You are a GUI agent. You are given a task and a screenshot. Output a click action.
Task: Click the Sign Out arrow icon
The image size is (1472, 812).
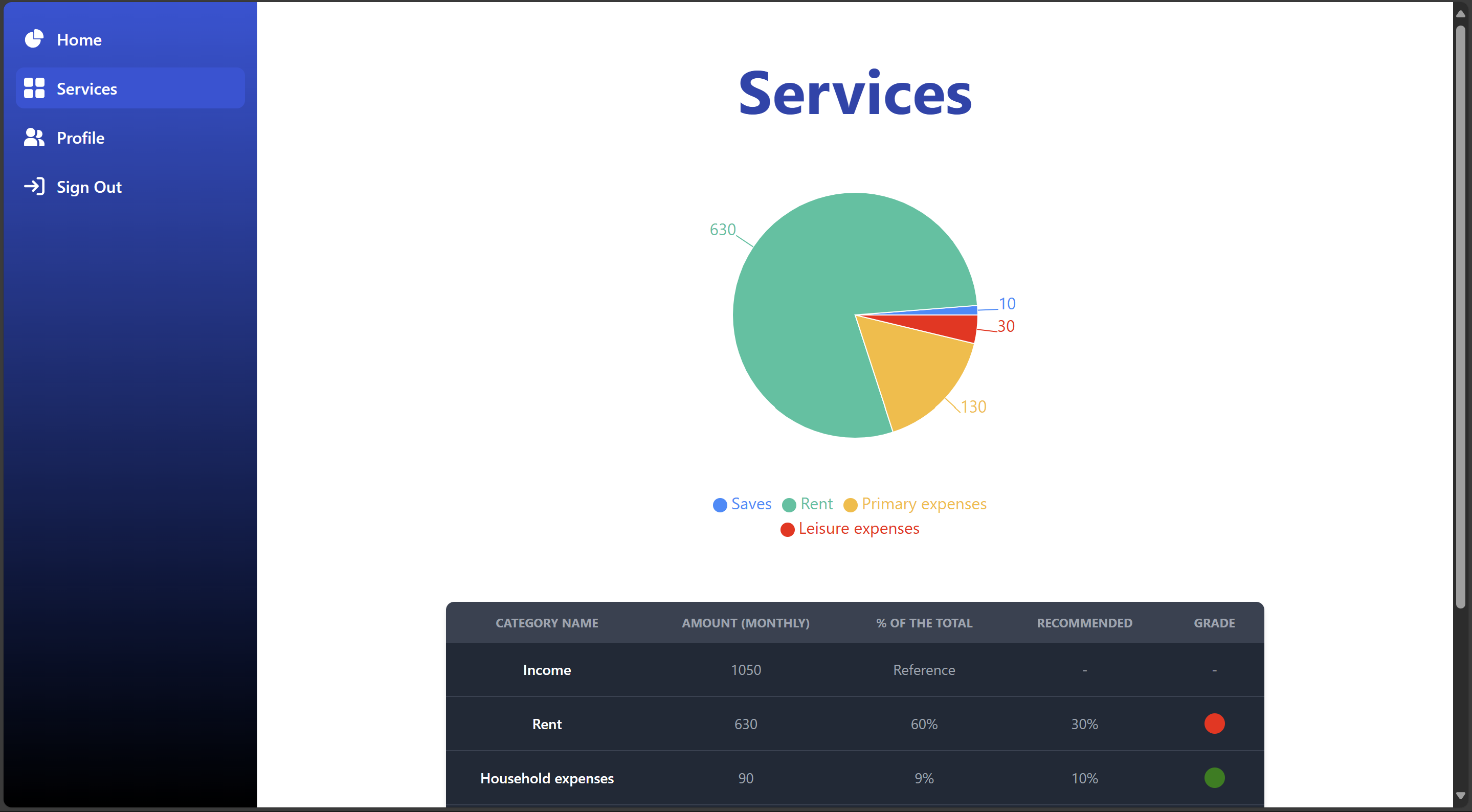(34, 187)
